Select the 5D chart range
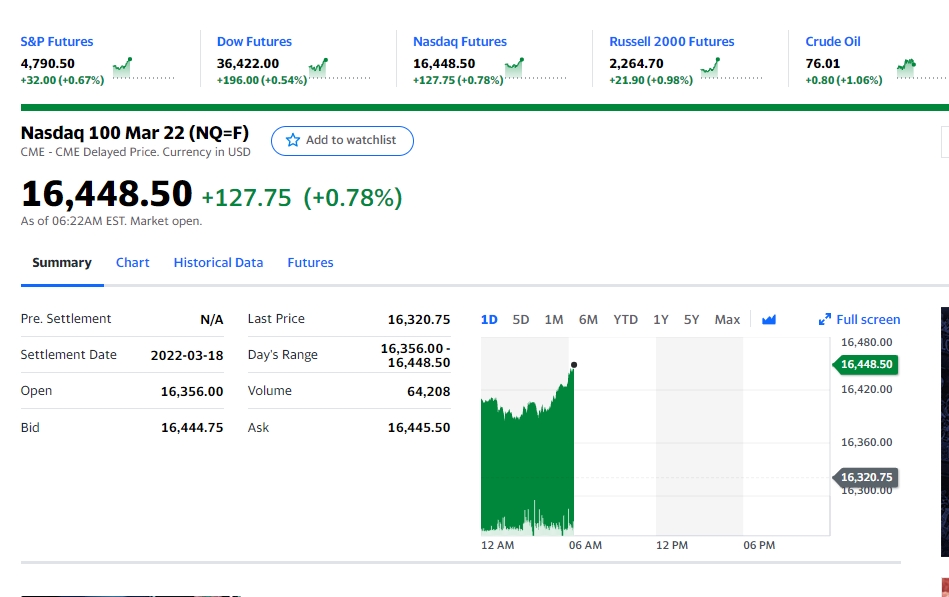This screenshot has width=949, height=597. 520,320
